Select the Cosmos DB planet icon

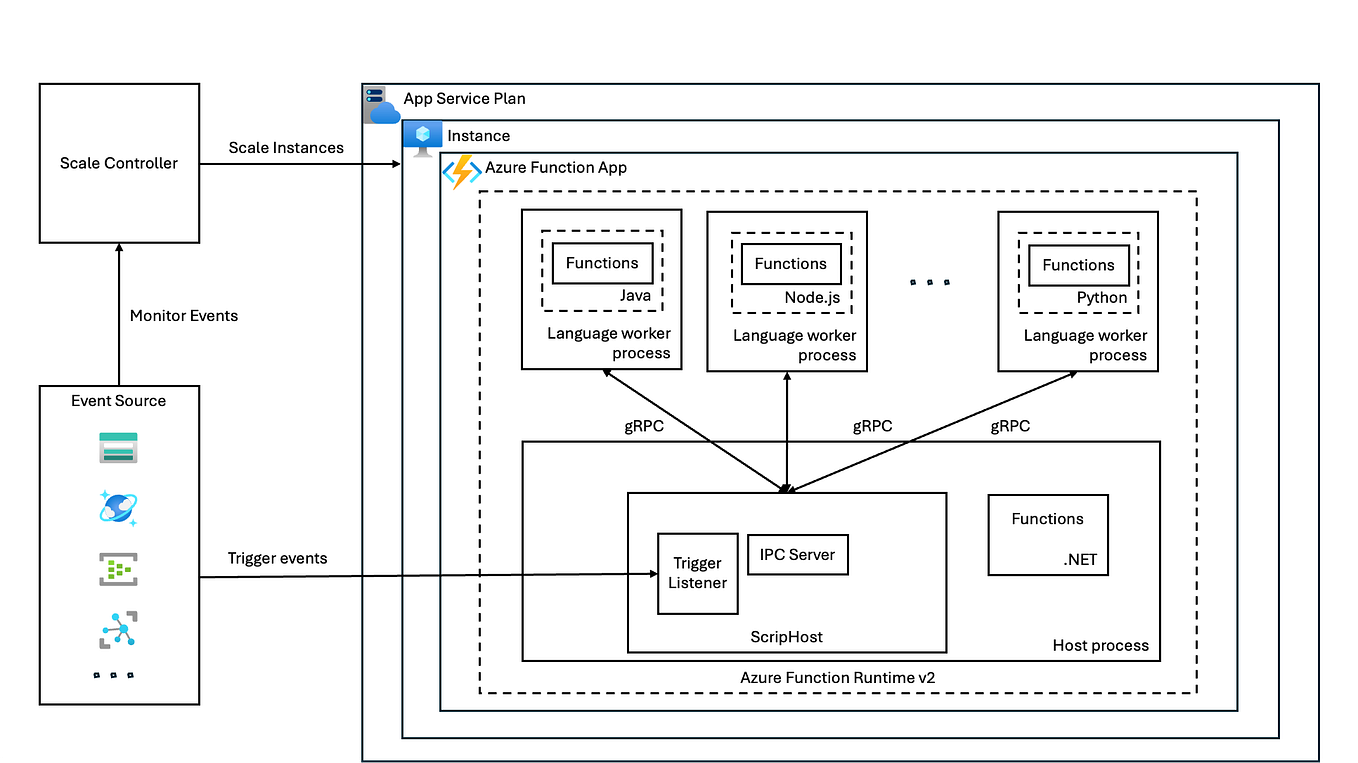118,508
